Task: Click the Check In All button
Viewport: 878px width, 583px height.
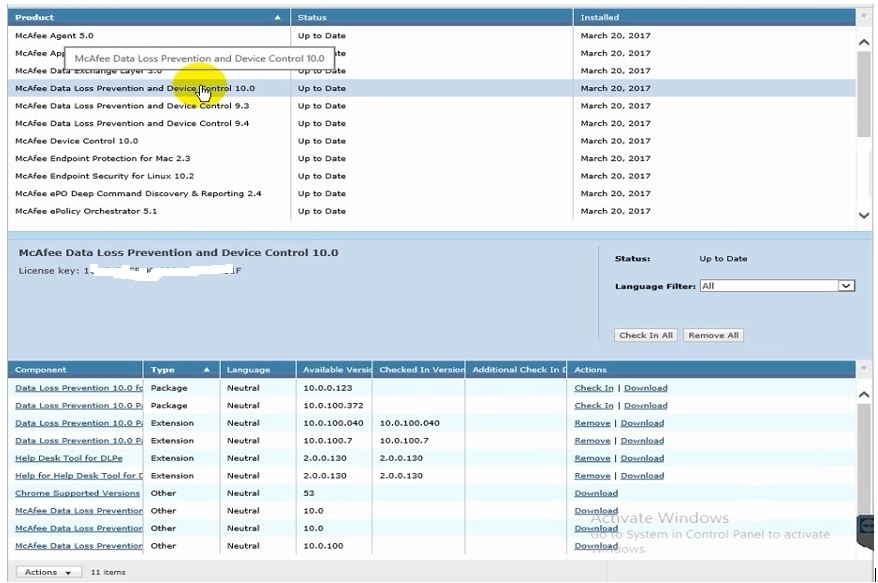Action: (x=646, y=335)
